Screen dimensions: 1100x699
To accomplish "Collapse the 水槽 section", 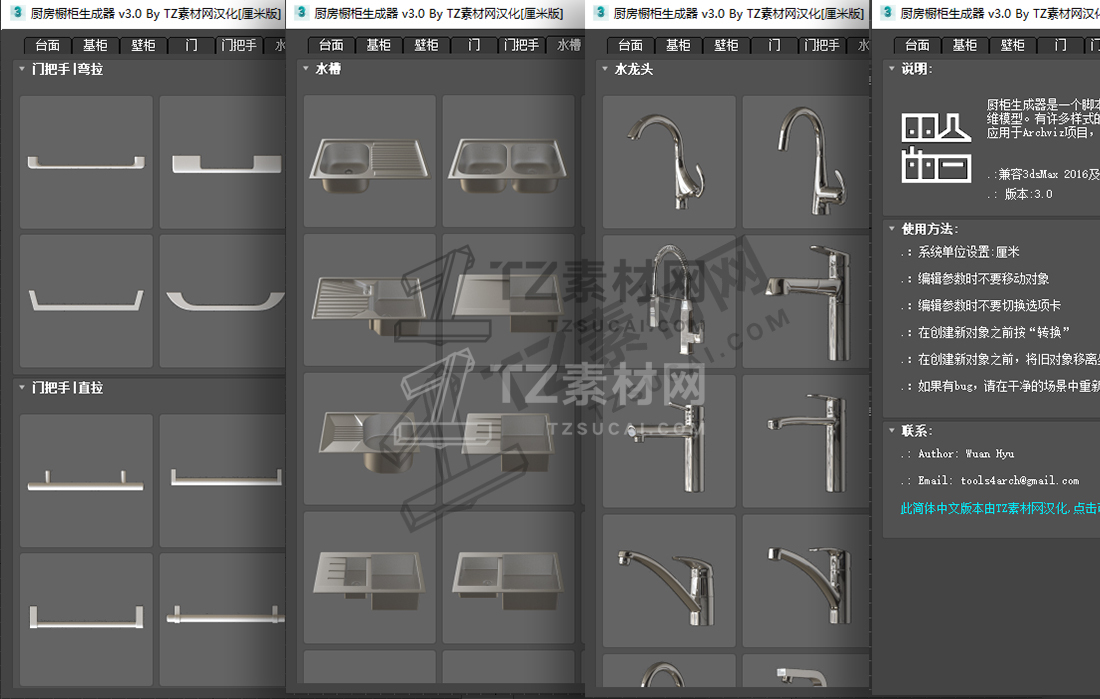I will click(x=306, y=69).
